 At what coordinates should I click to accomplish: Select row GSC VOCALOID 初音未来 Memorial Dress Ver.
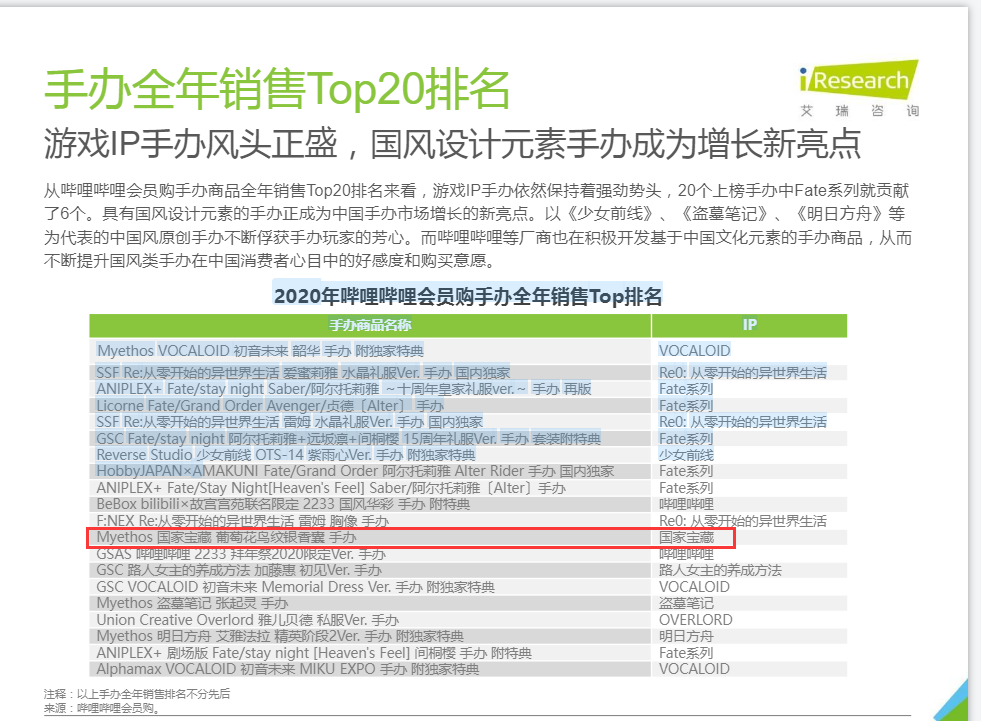click(468, 587)
